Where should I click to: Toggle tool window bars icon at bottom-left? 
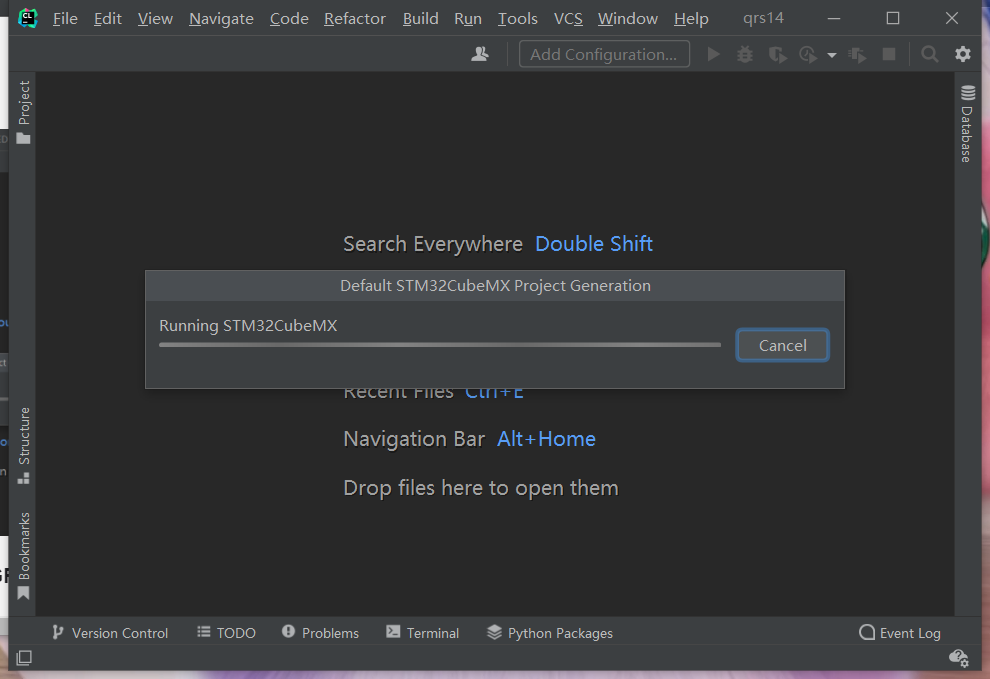[23, 658]
